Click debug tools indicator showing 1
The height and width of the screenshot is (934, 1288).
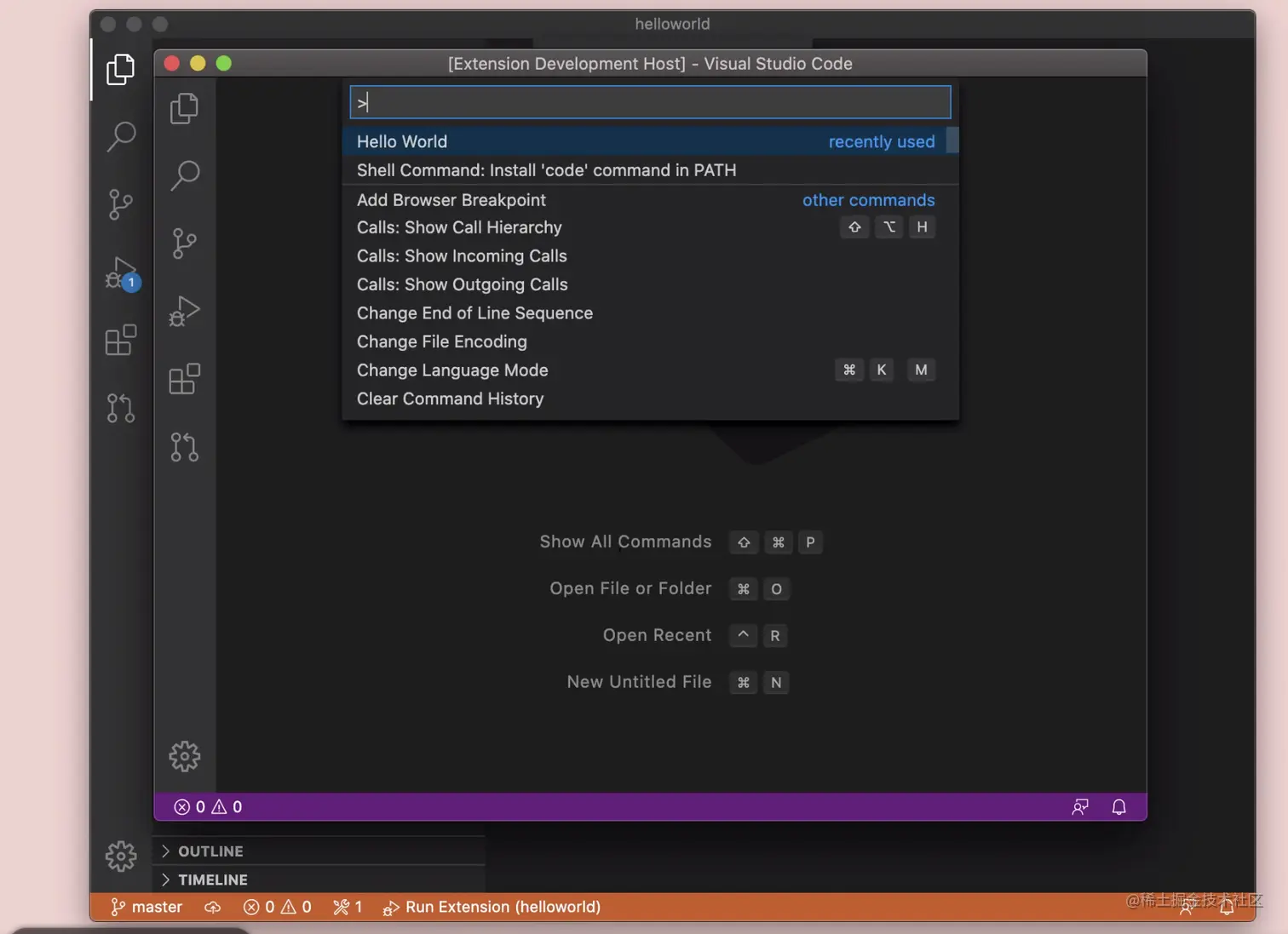click(x=348, y=908)
